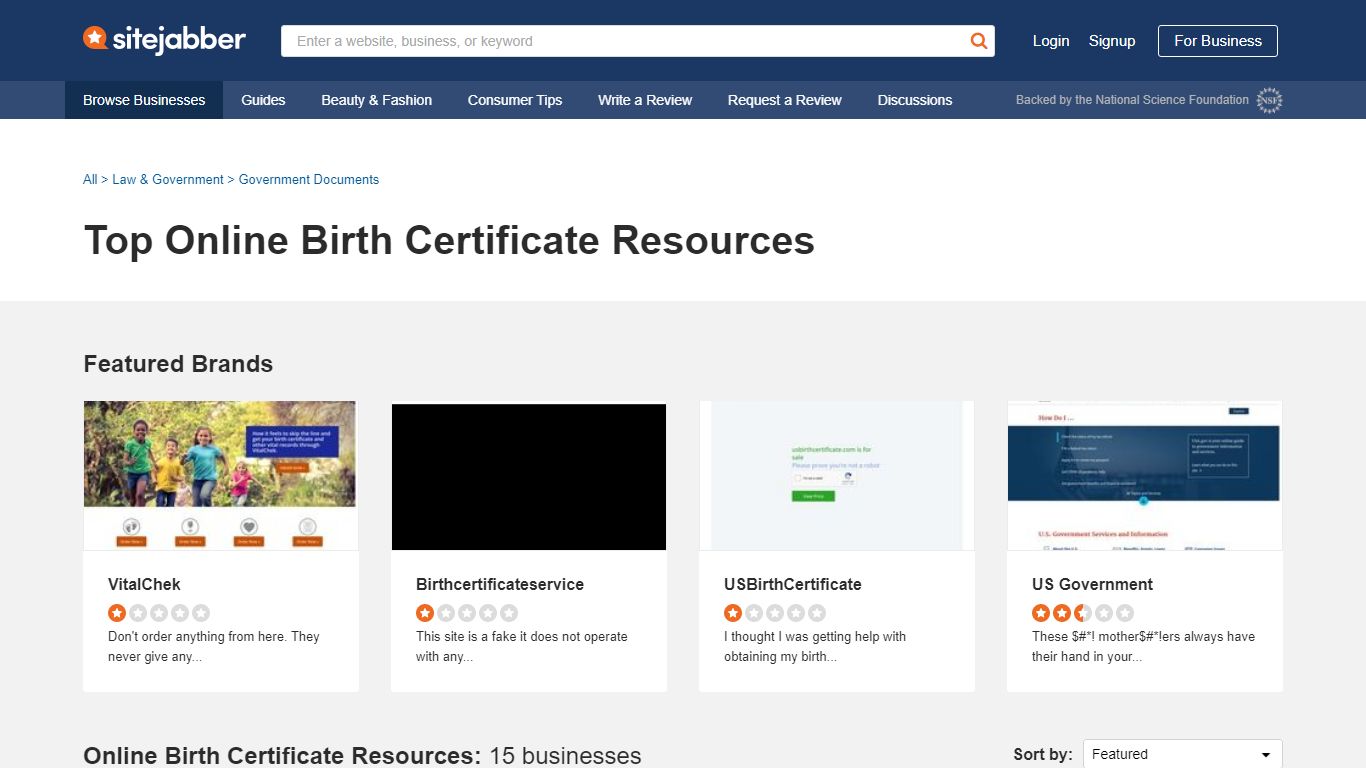Click the US Government brand name
Image resolution: width=1366 pixels, height=768 pixels.
click(x=1092, y=584)
